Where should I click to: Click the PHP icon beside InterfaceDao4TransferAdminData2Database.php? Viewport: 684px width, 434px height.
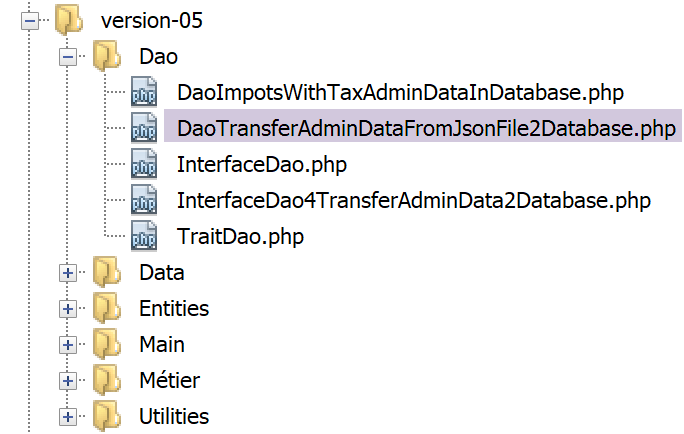(144, 201)
